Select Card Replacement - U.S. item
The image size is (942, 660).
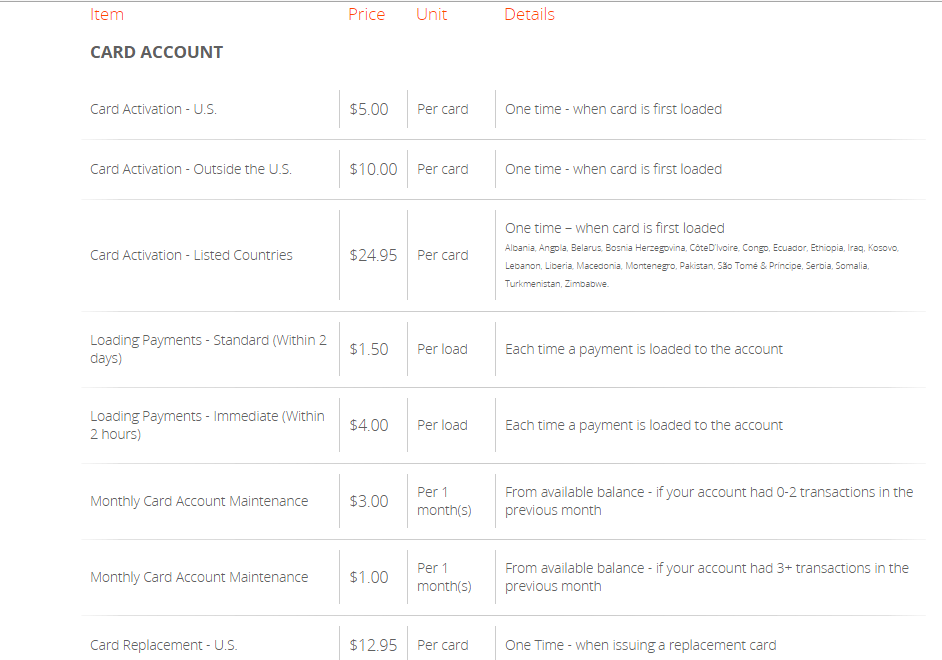164,645
